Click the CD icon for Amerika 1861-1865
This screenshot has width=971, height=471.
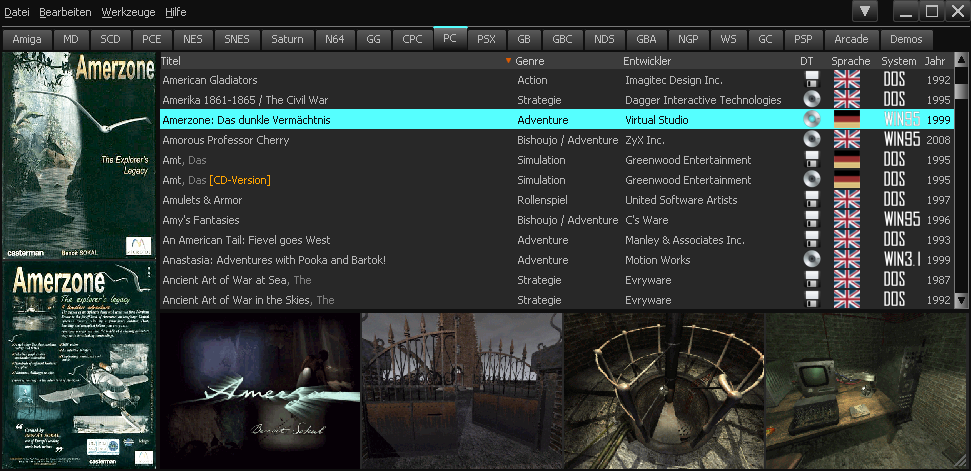click(x=811, y=100)
